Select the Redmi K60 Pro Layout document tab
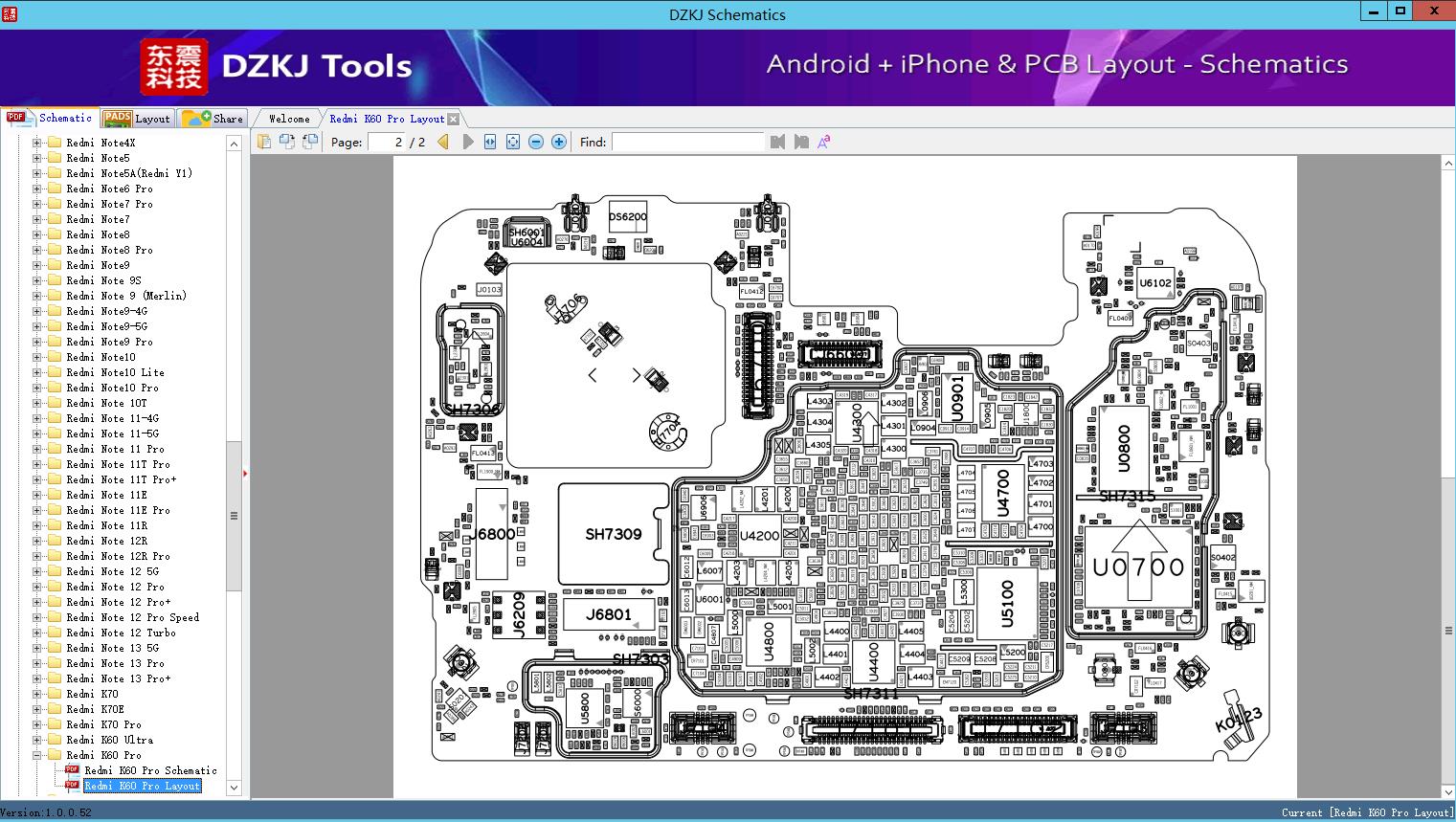Screen dimensions: 1456x822 point(387,119)
